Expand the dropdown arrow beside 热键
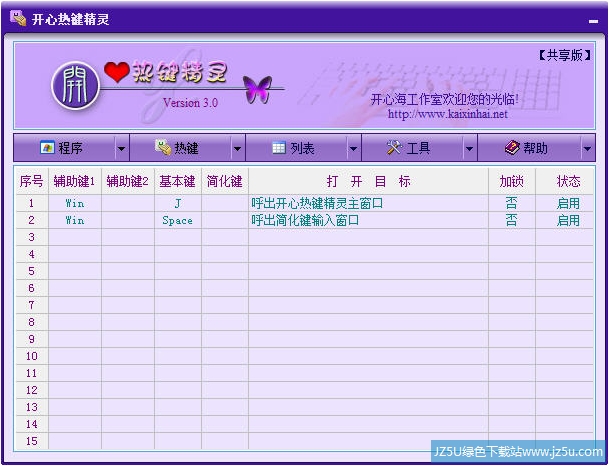Image resolution: width=609 pixels, height=466 pixels. pyautogui.click(x=237, y=148)
